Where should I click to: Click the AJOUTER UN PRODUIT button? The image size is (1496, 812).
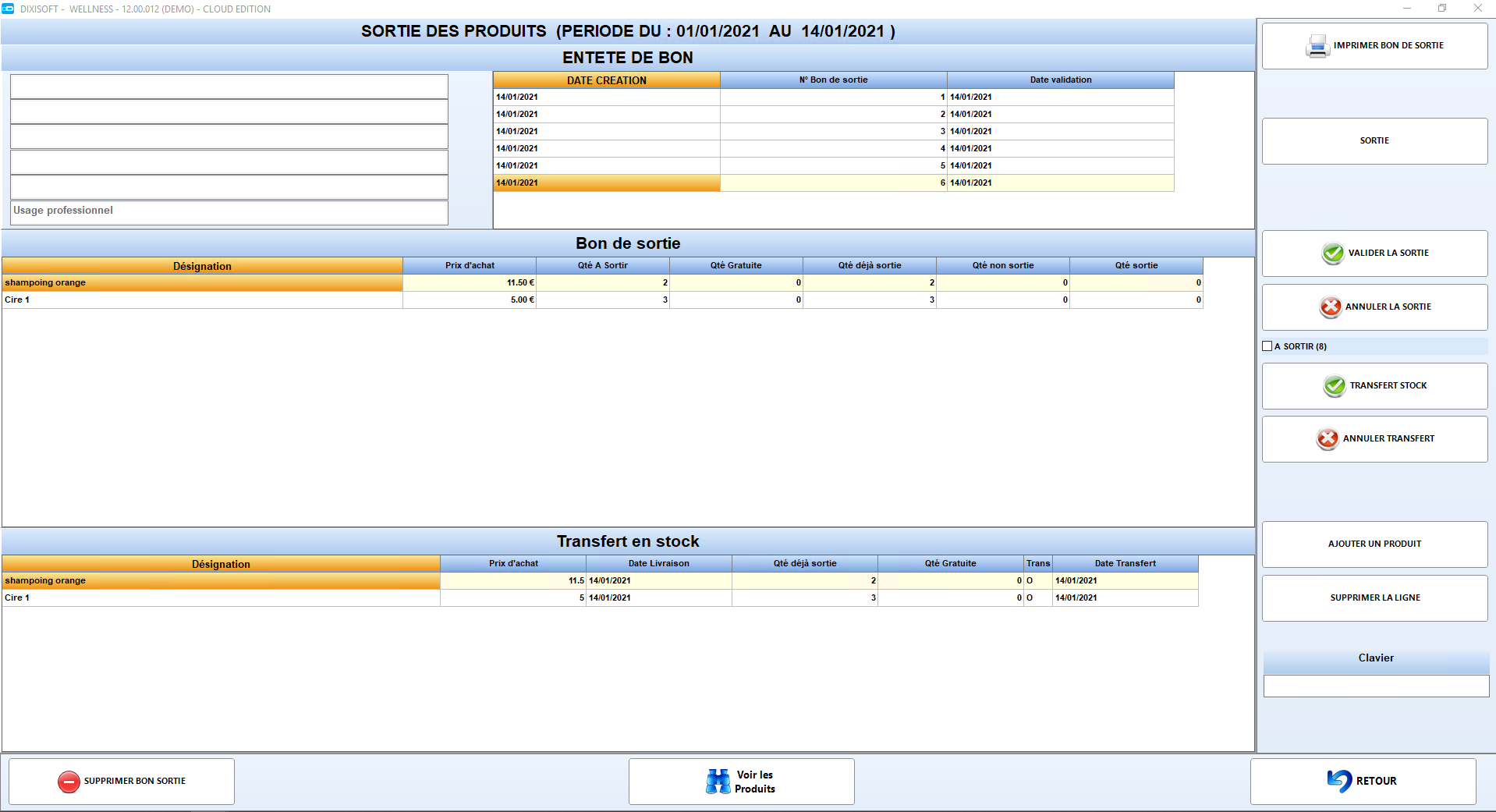[1374, 544]
